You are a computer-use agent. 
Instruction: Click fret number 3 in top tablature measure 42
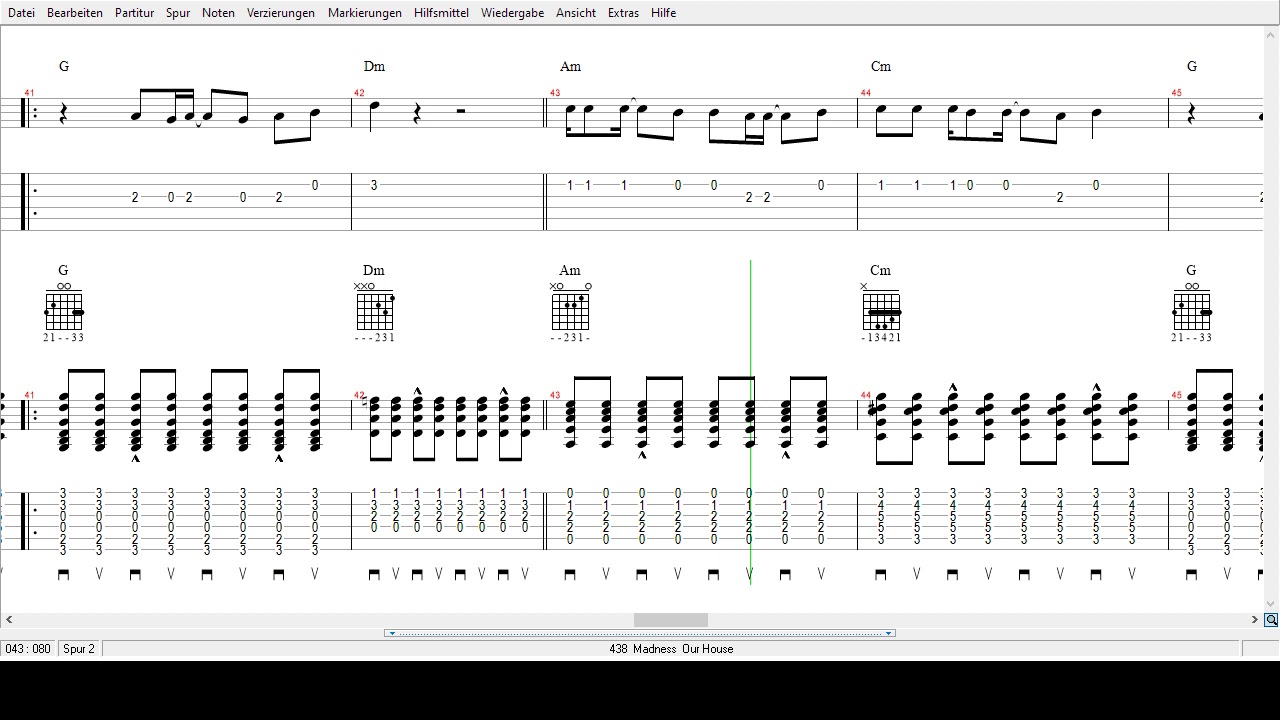tap(374, 185)
